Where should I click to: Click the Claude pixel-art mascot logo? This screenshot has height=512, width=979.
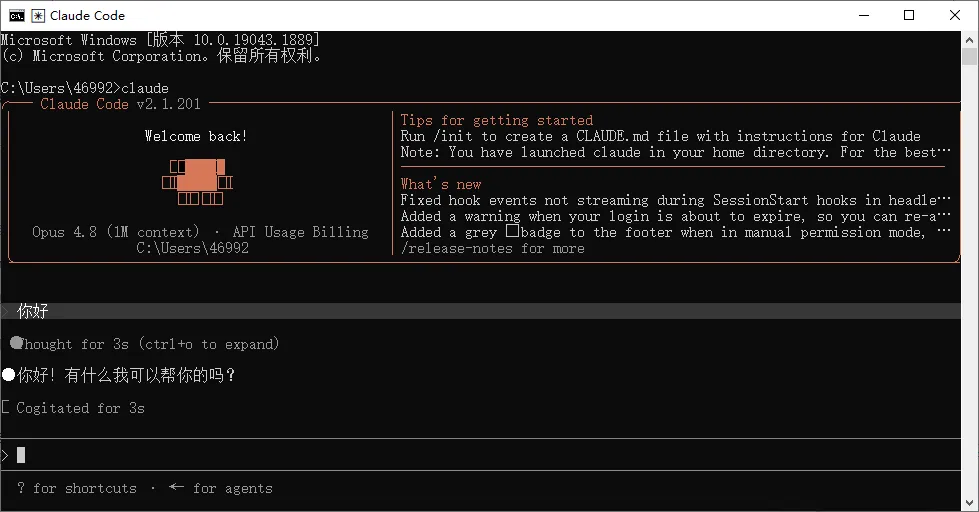pyautogui.click(x=197, y=182)
